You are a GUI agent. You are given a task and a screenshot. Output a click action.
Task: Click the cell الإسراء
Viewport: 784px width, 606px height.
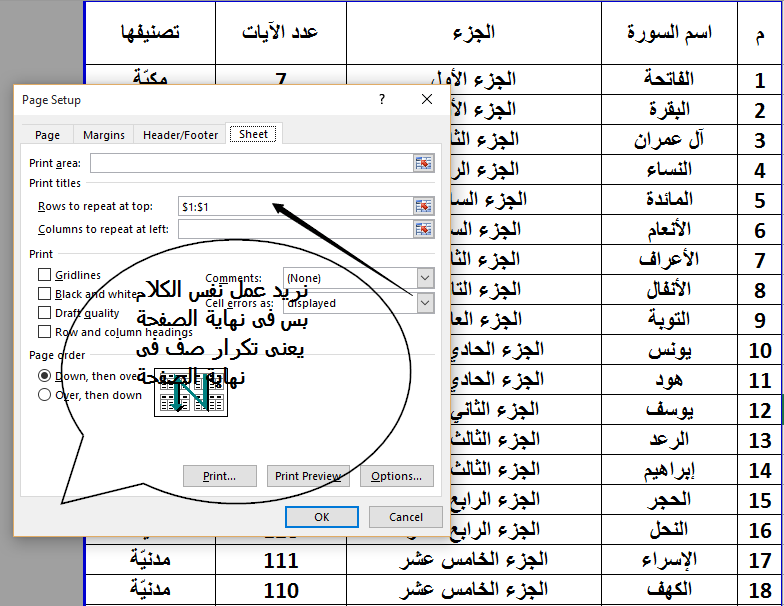[670, 560]
